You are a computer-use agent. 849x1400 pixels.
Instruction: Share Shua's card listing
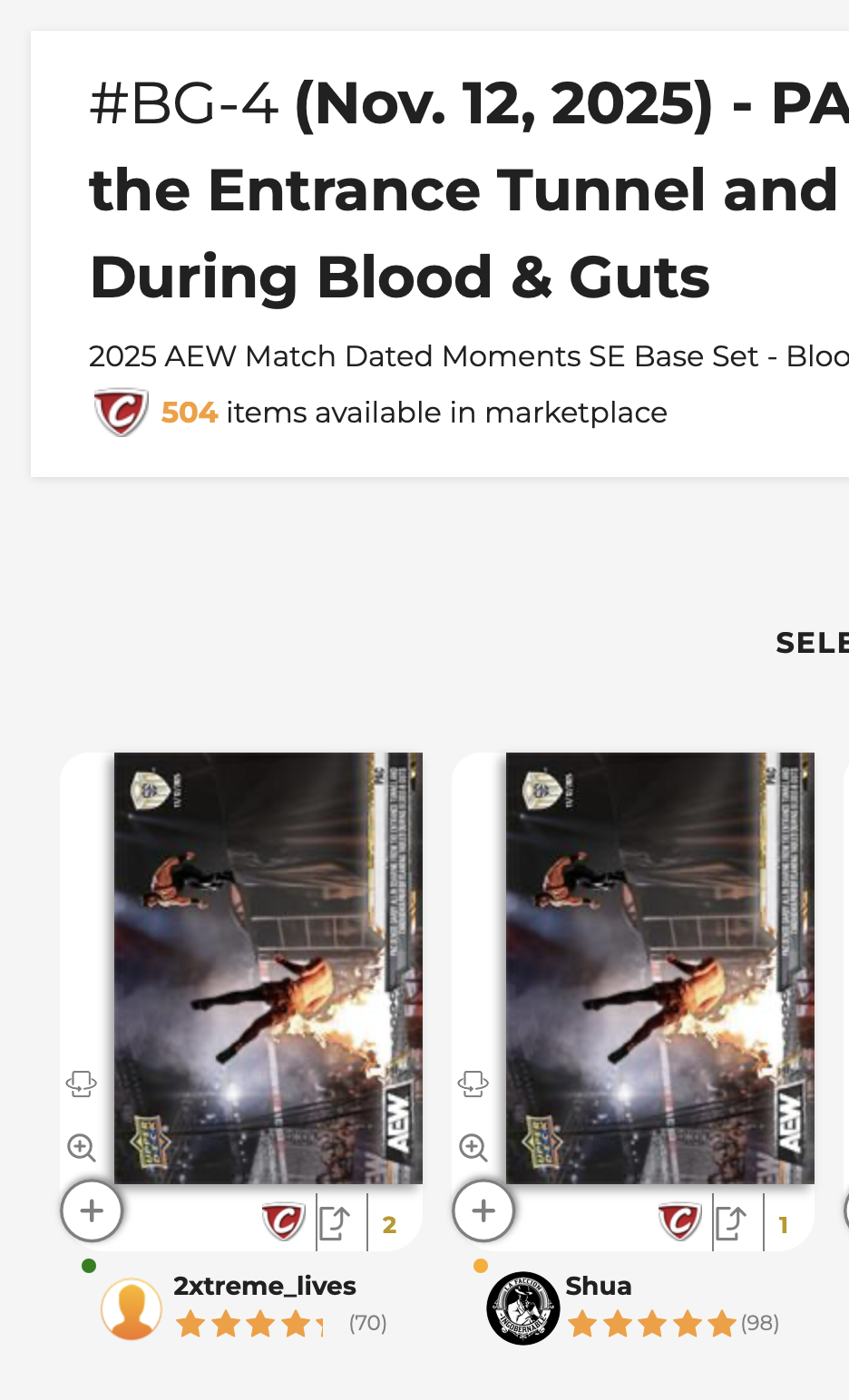coord(730,1224)
